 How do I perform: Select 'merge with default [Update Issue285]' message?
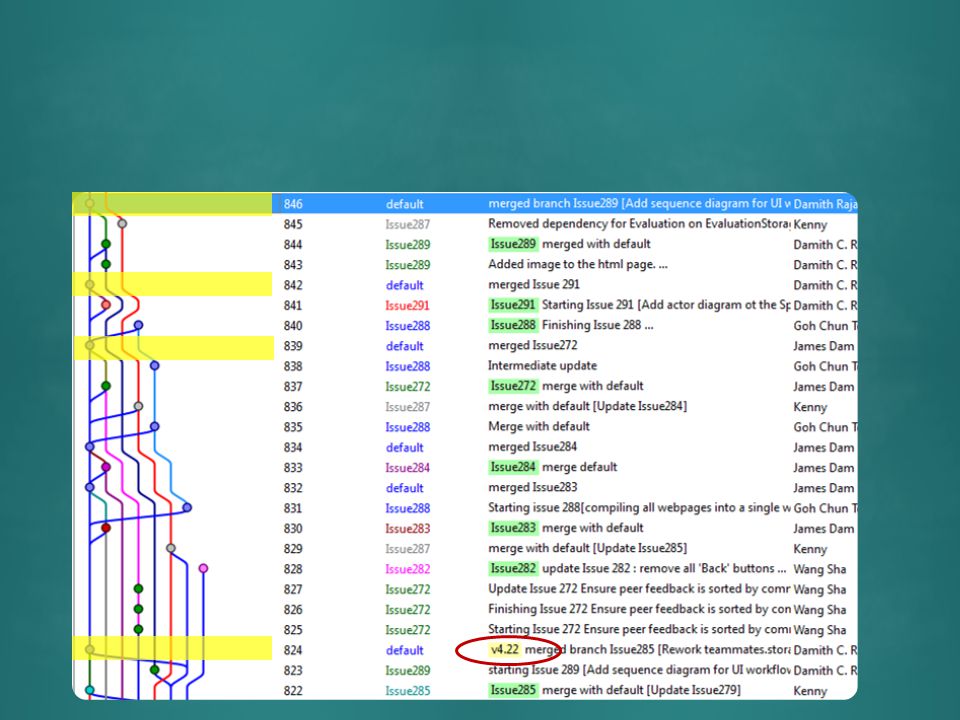click(x=588, y=548)
